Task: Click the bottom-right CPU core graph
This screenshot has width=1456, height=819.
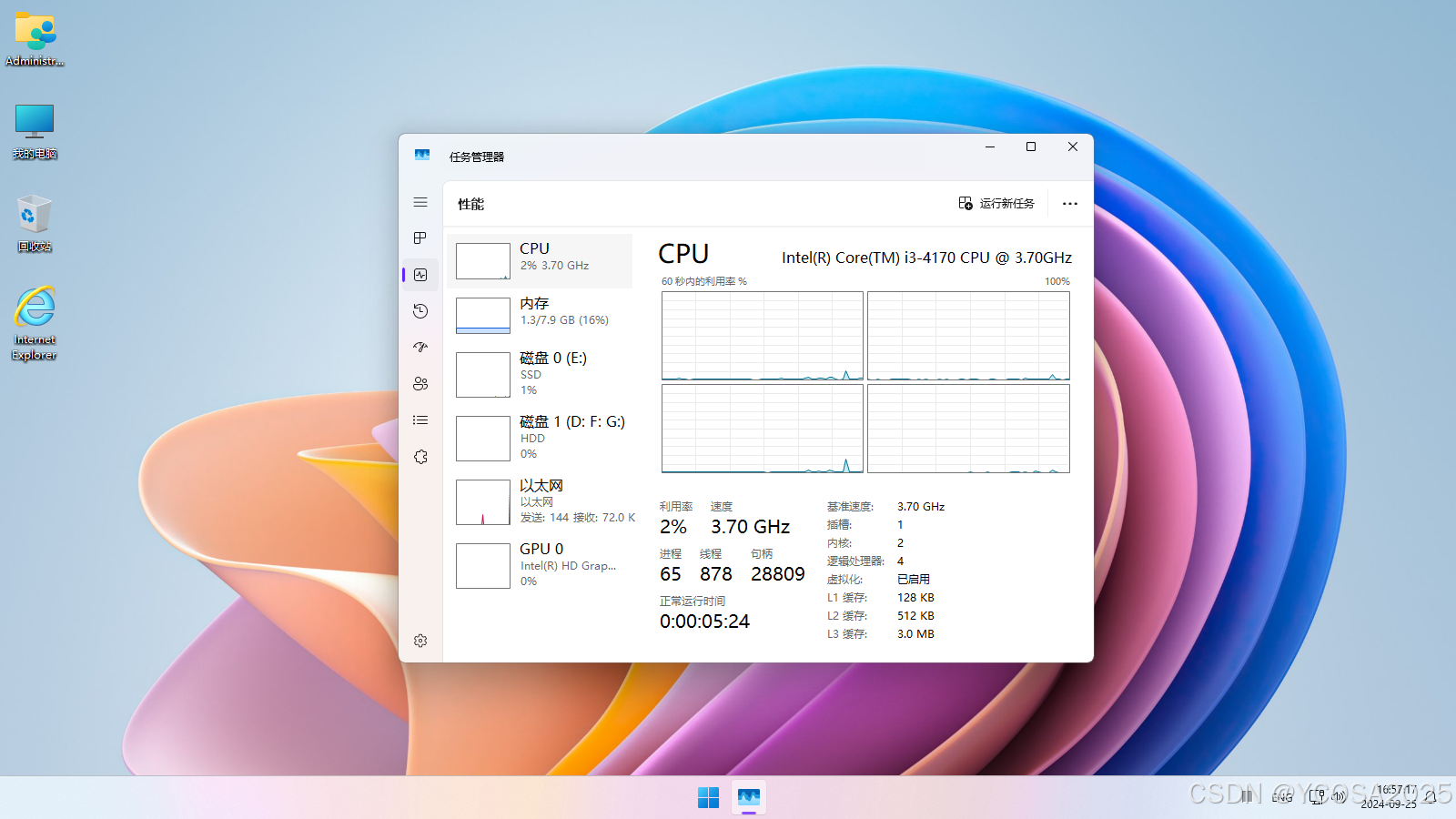Action: click(x=968, y=429)
